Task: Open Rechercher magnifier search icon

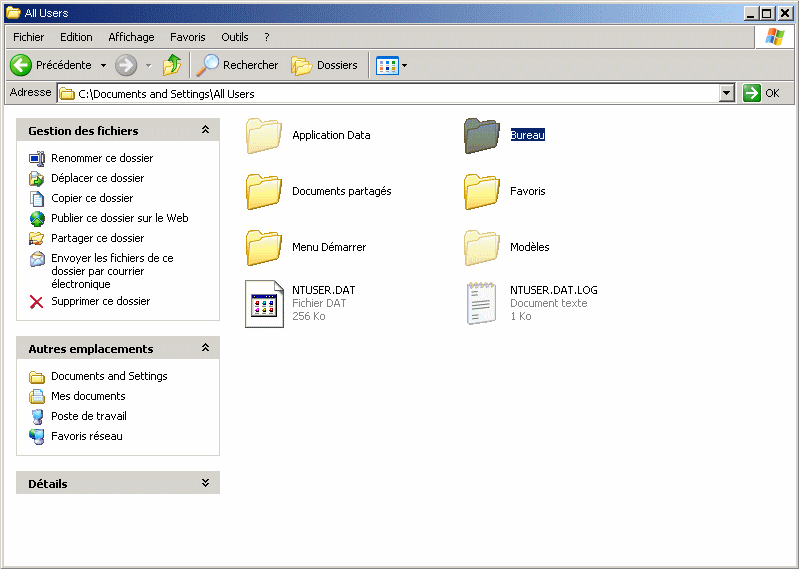Action: coord(207,65)
